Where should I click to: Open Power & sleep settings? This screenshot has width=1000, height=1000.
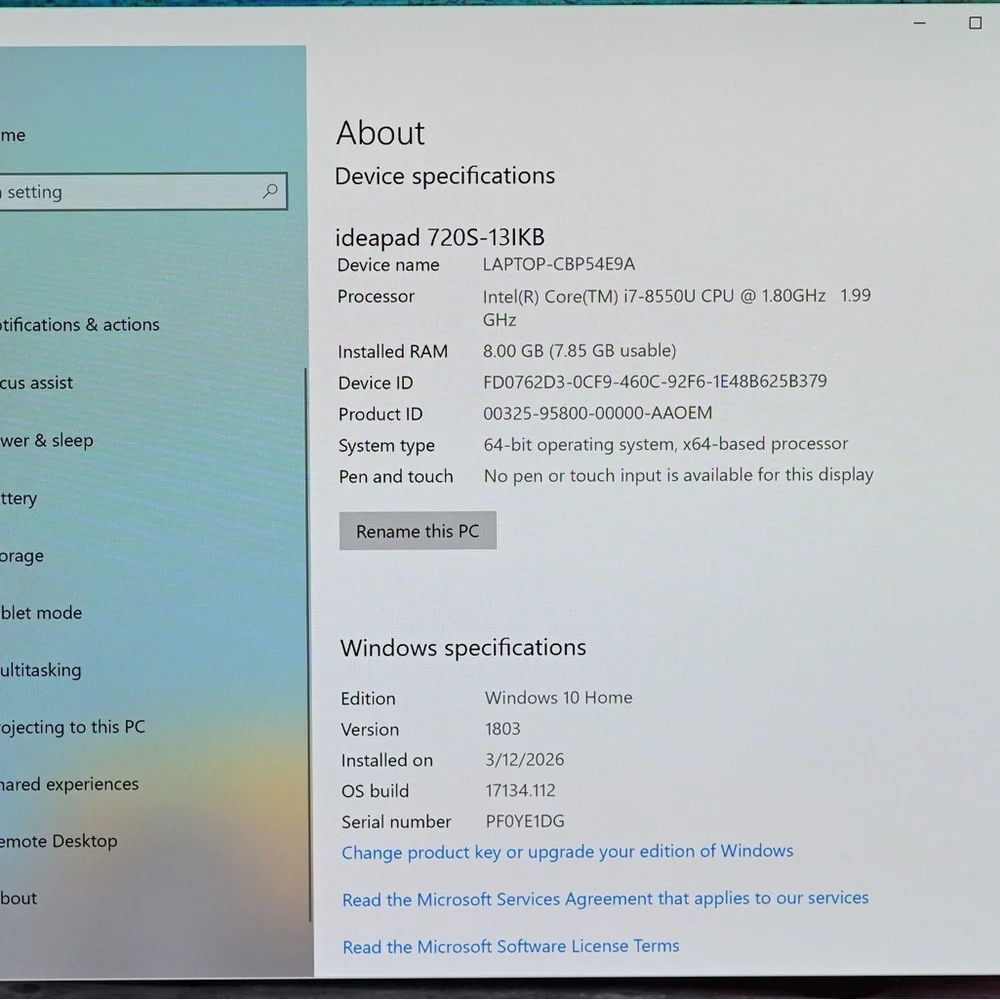(47, 441)
